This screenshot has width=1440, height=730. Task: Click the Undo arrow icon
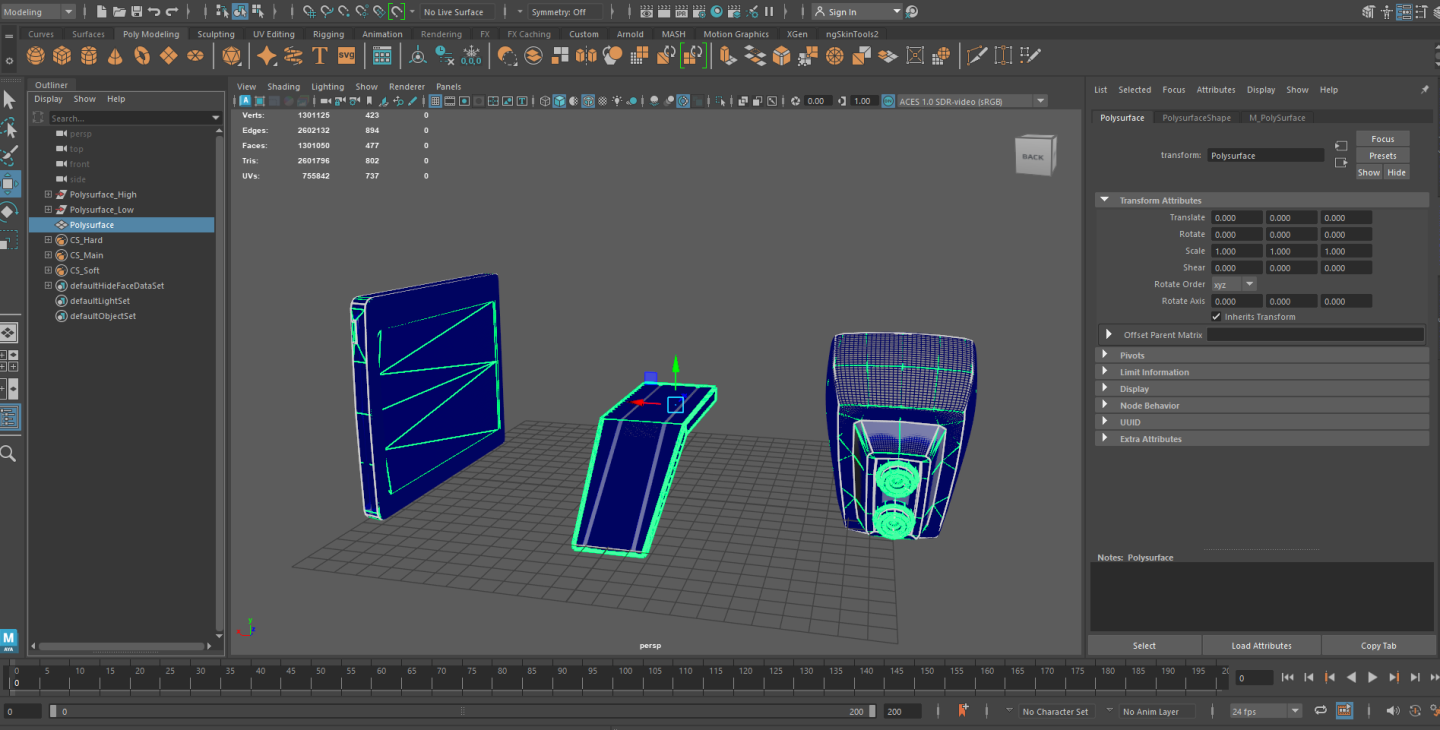[154, 11]
